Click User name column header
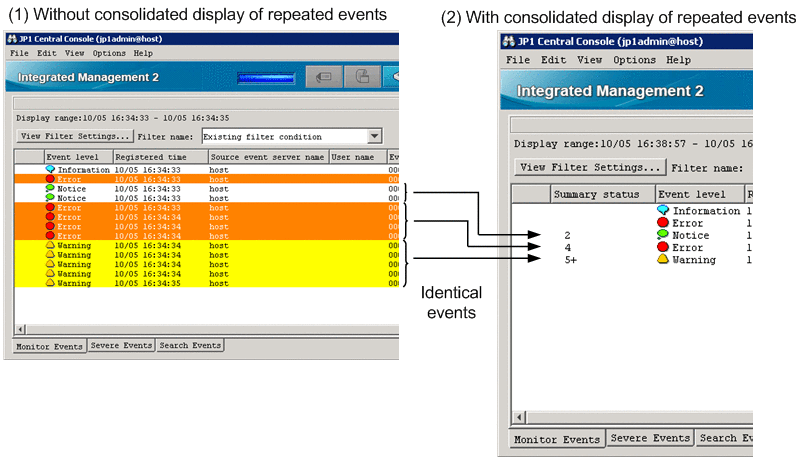The width and height of the screenshot is (800, 461). 358,157
